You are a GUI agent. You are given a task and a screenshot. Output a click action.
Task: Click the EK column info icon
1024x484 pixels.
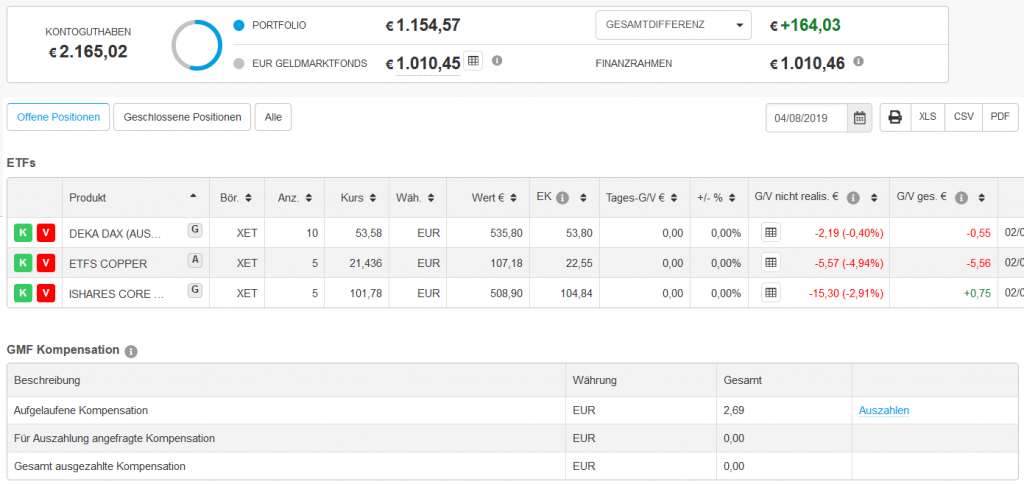click(x=562, y=198)
